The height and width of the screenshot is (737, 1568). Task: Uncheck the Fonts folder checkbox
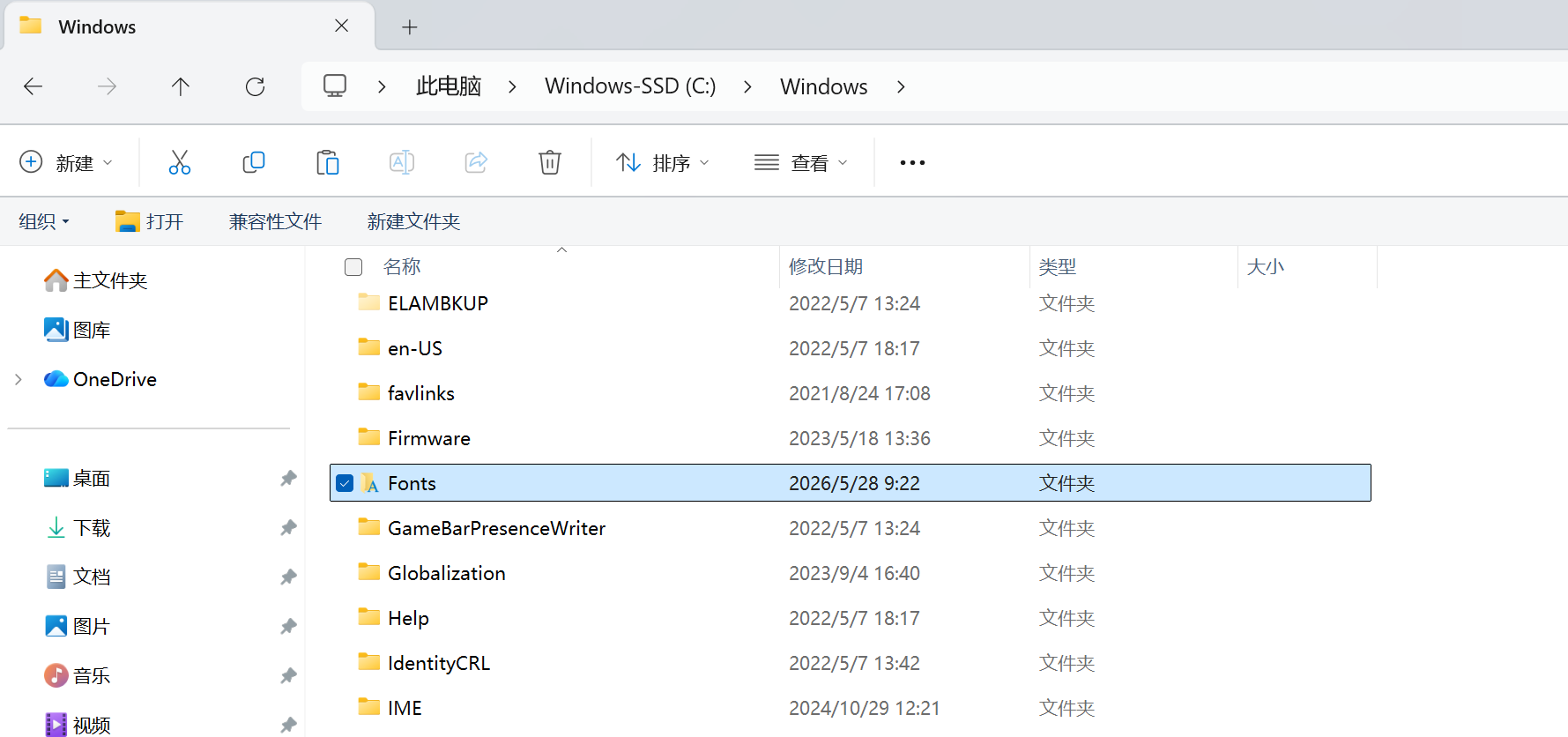[x=345, y=483]
